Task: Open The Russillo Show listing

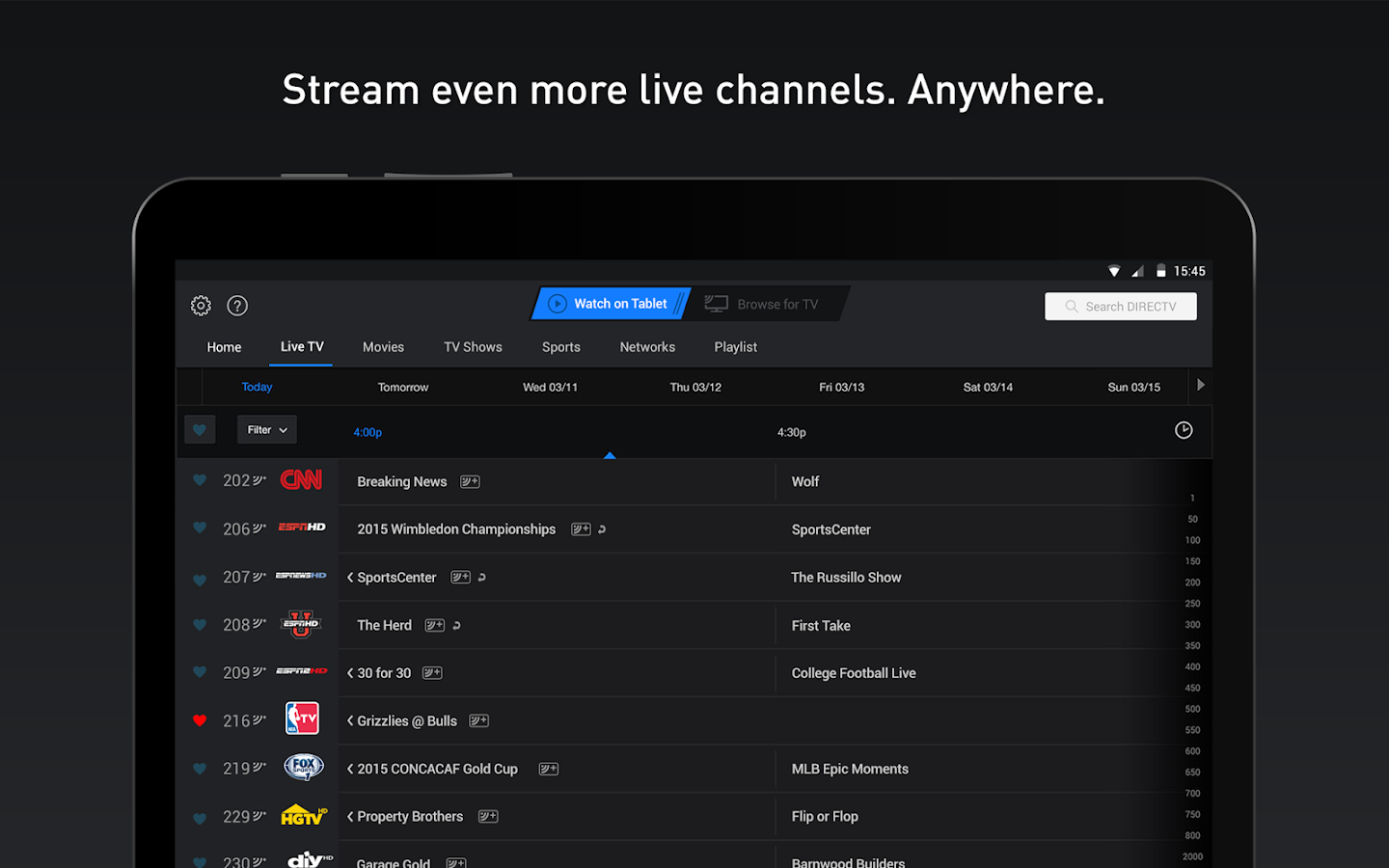Action: [846, 577]
